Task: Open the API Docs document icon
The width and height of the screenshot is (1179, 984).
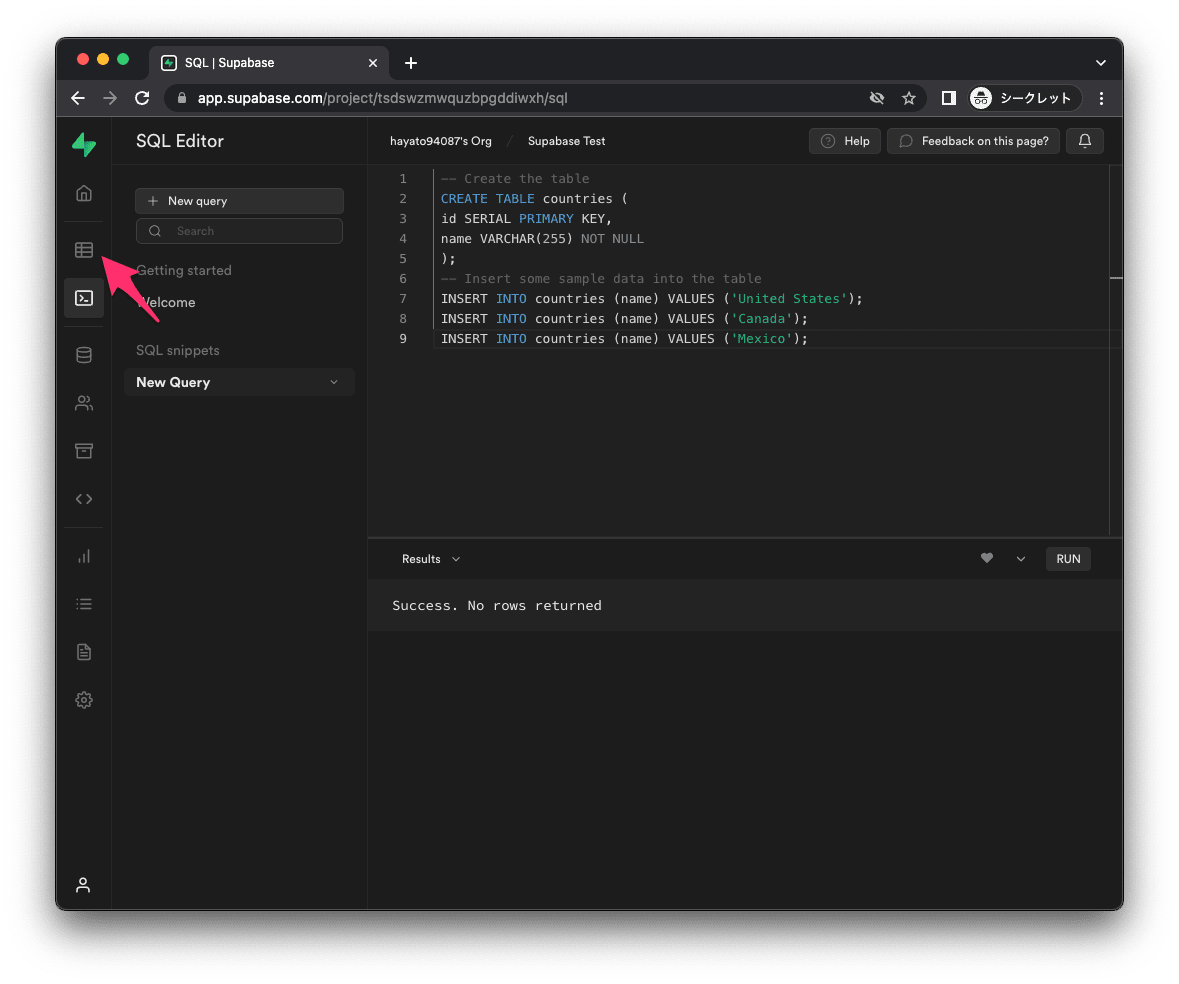Action: click(84, 652)
